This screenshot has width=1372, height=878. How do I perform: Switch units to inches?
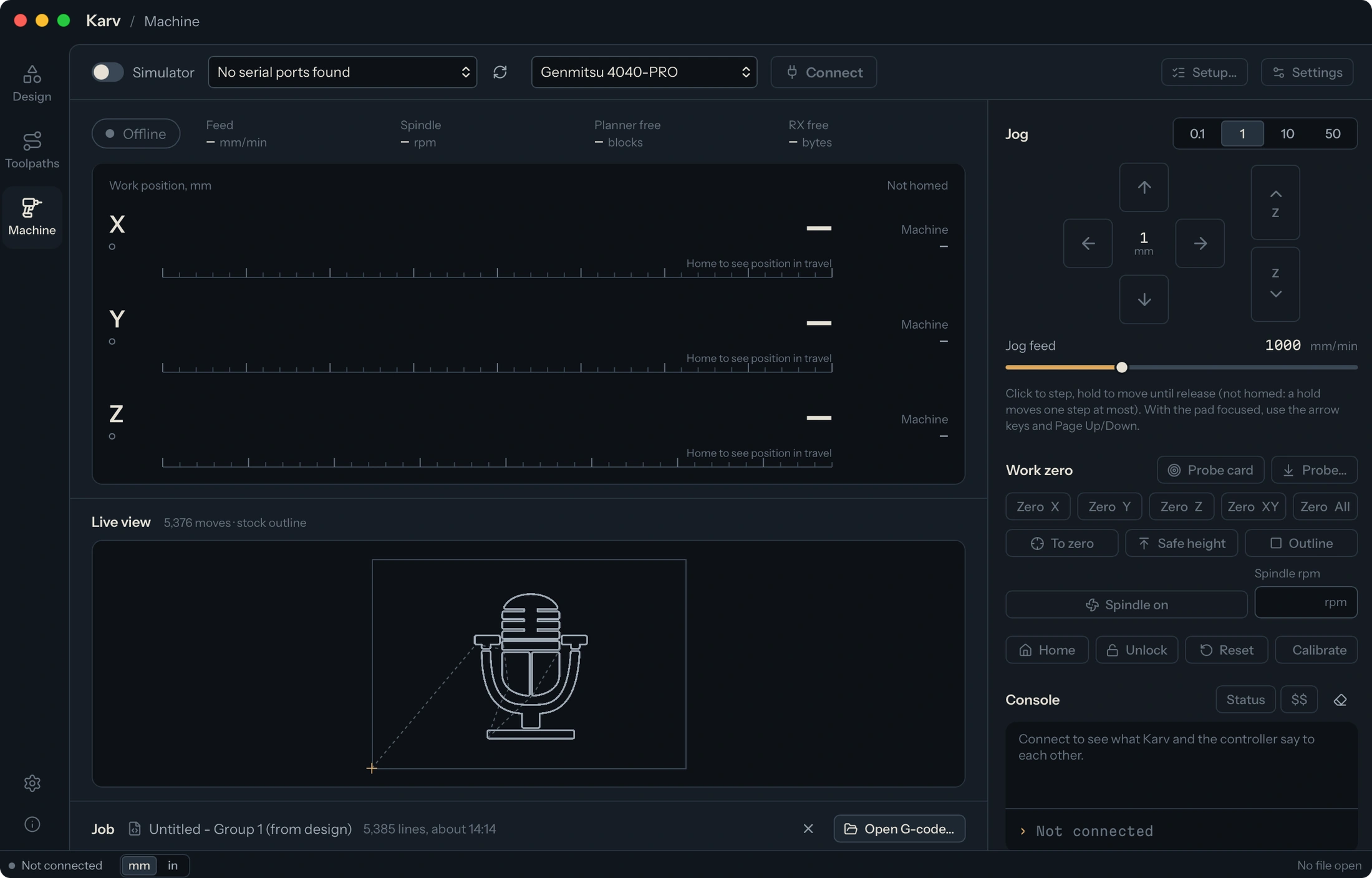click(173, 866)
